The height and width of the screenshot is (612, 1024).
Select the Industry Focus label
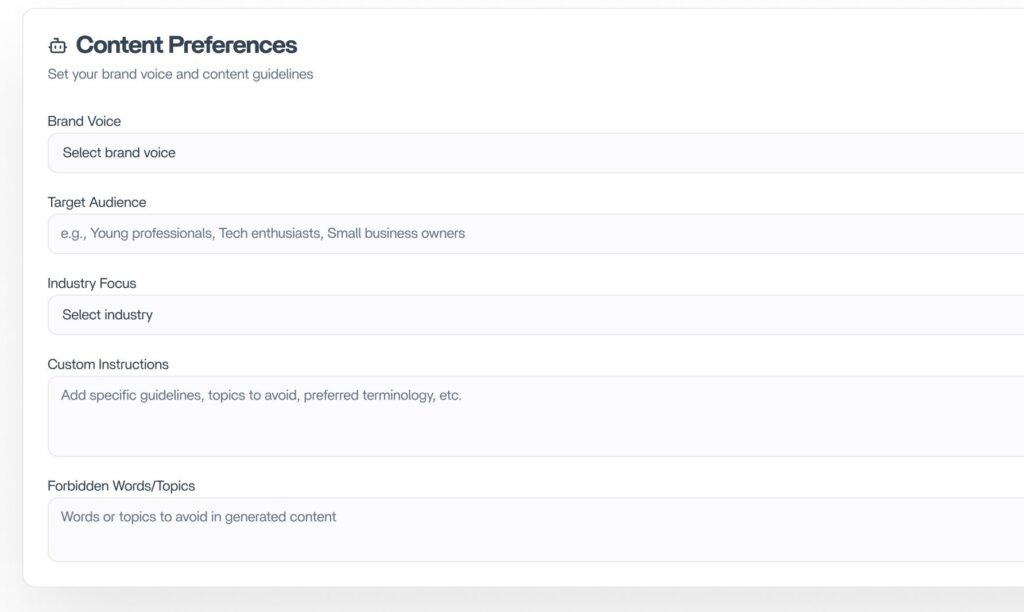click(x=92, y=283)
